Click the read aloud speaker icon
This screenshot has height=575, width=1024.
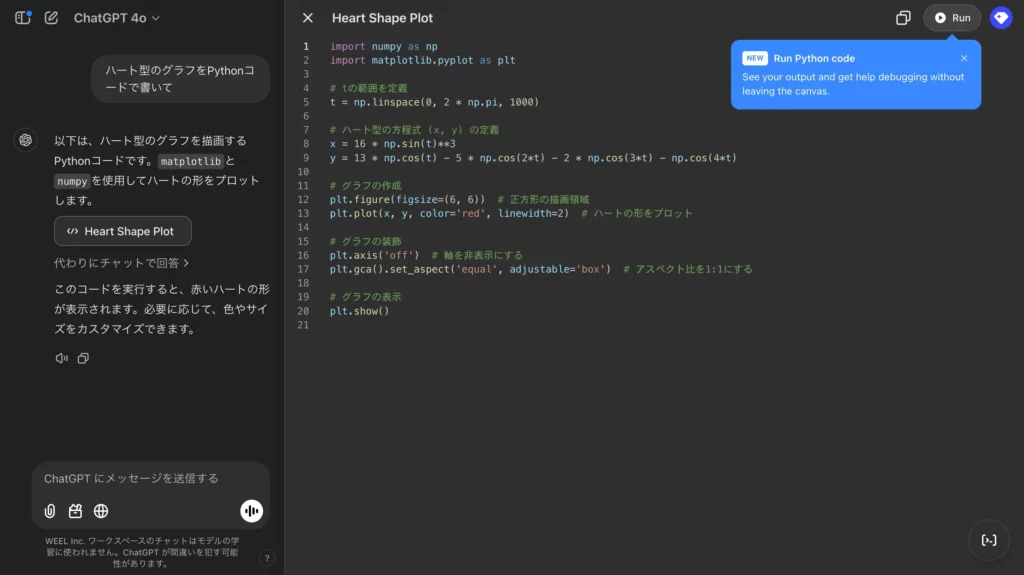click(62, 358)
